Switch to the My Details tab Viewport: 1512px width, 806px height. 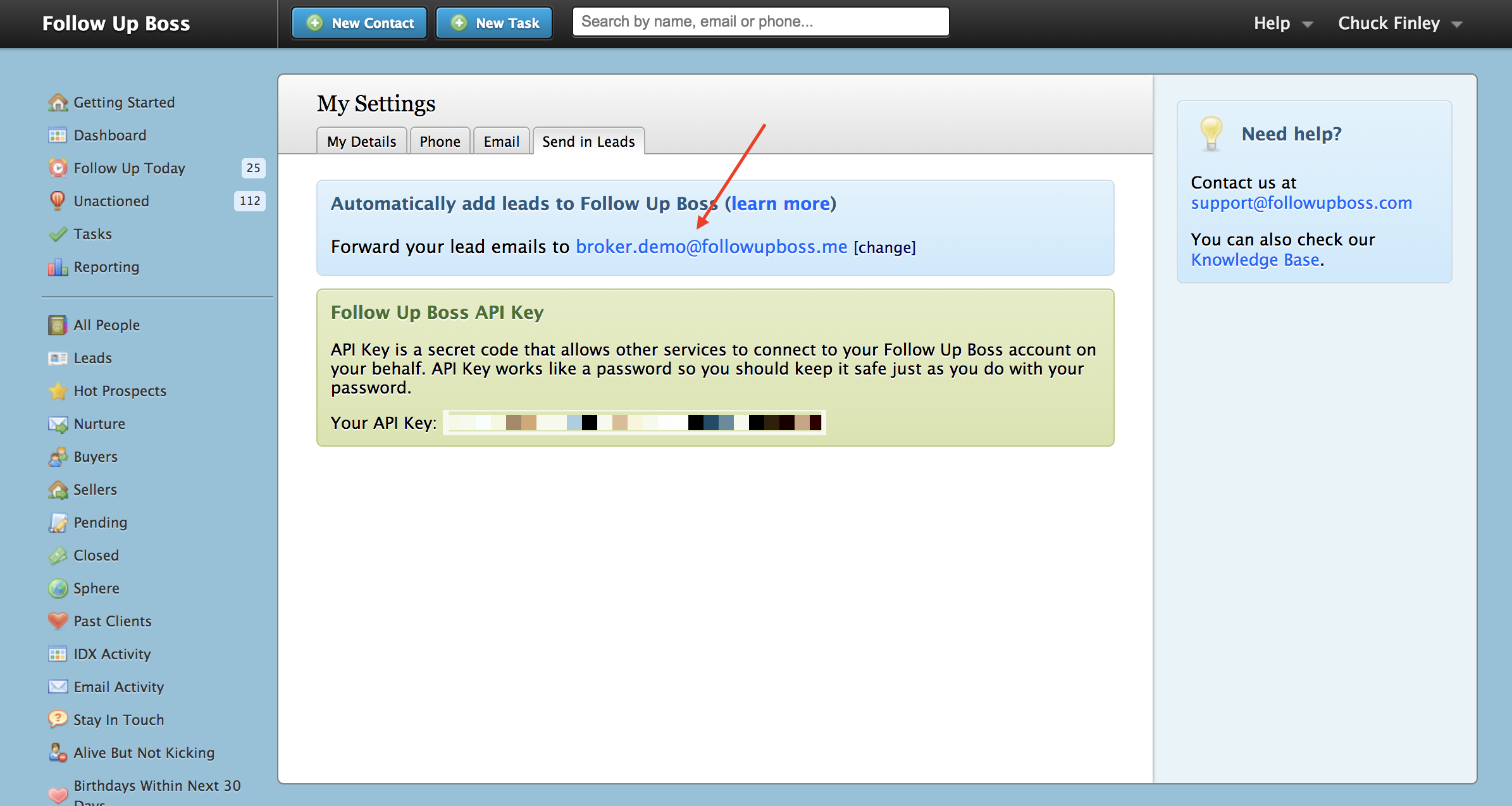[361, 142]
